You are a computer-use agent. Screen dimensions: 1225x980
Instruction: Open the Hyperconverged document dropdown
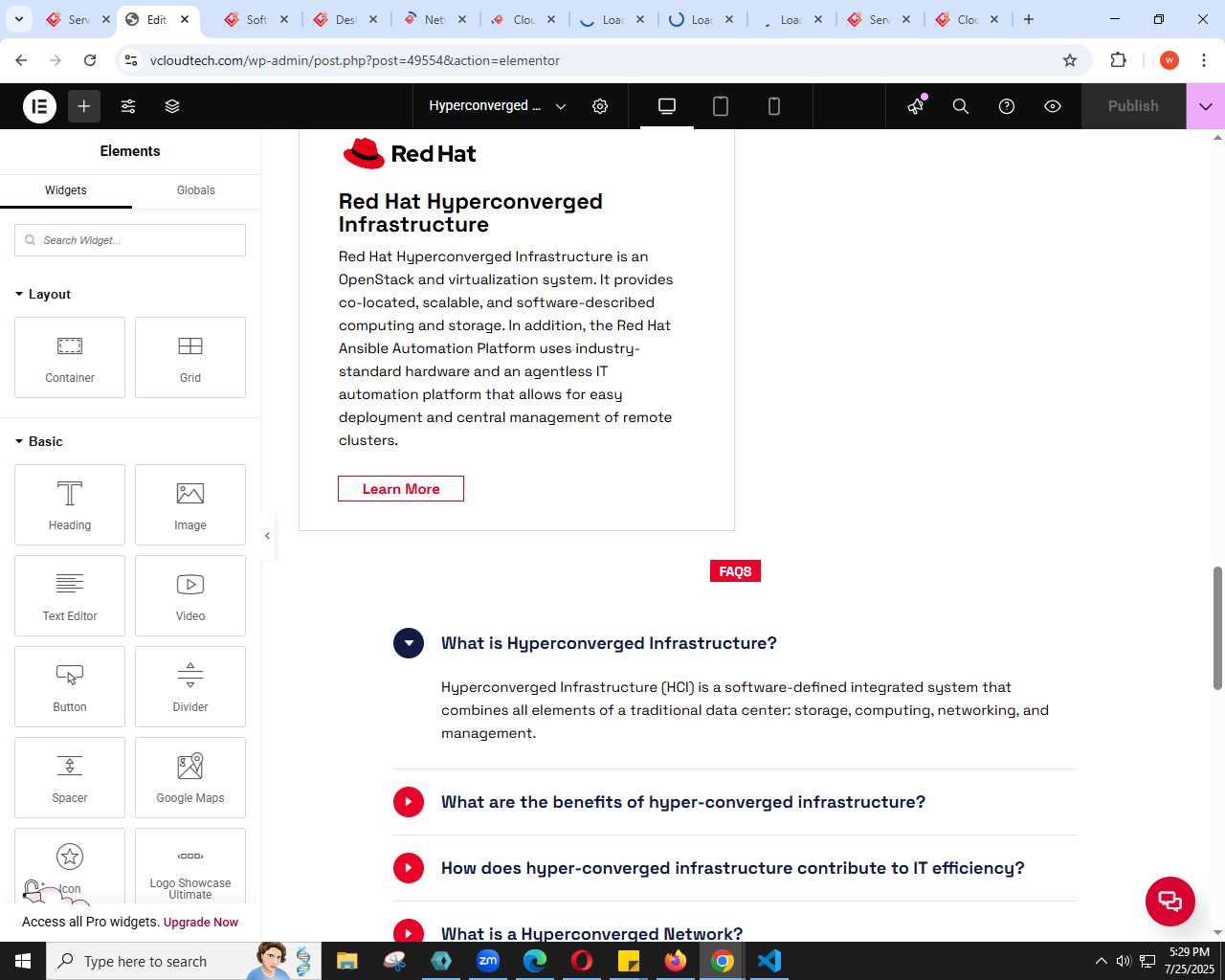click(x=498, y=106)
